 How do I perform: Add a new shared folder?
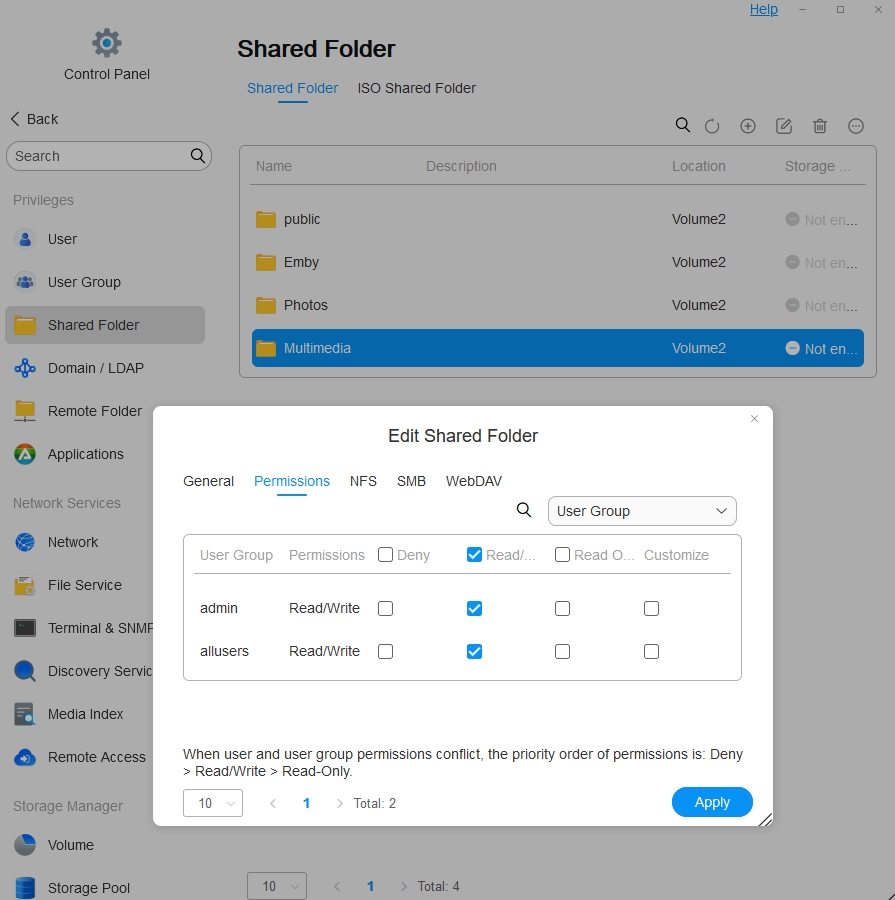[x=747, y=126]
